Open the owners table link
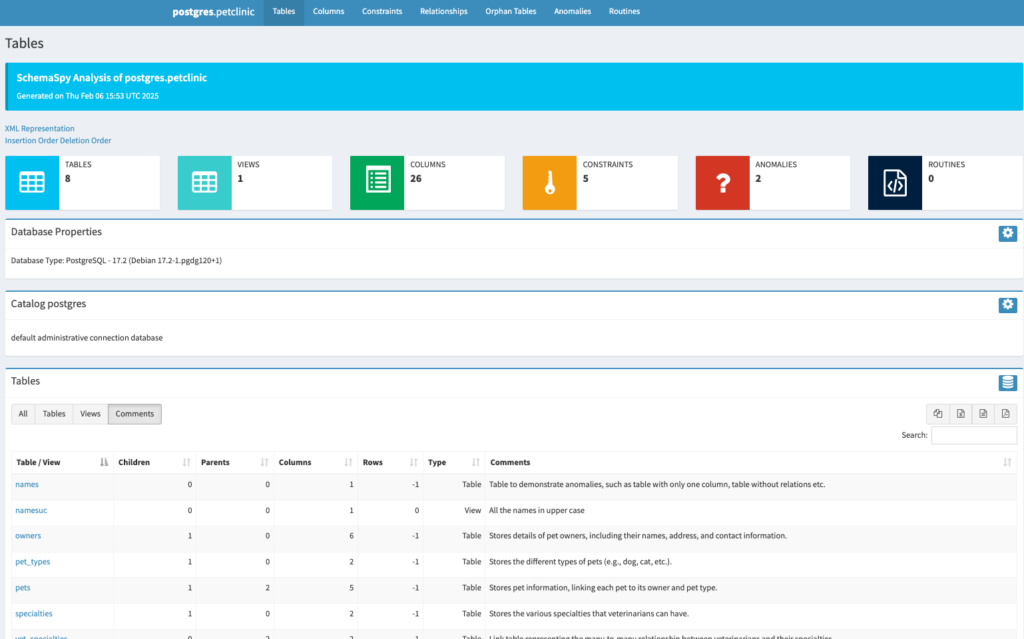This screenshot has width=1024, height=639. point(28,536)
